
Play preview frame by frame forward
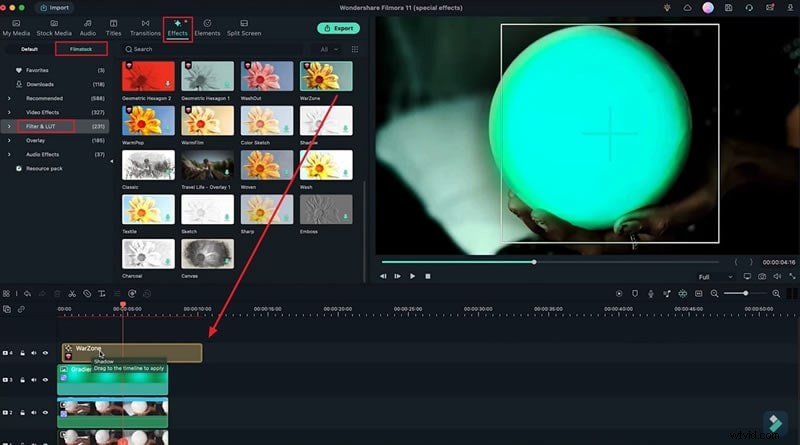(397, 276)
